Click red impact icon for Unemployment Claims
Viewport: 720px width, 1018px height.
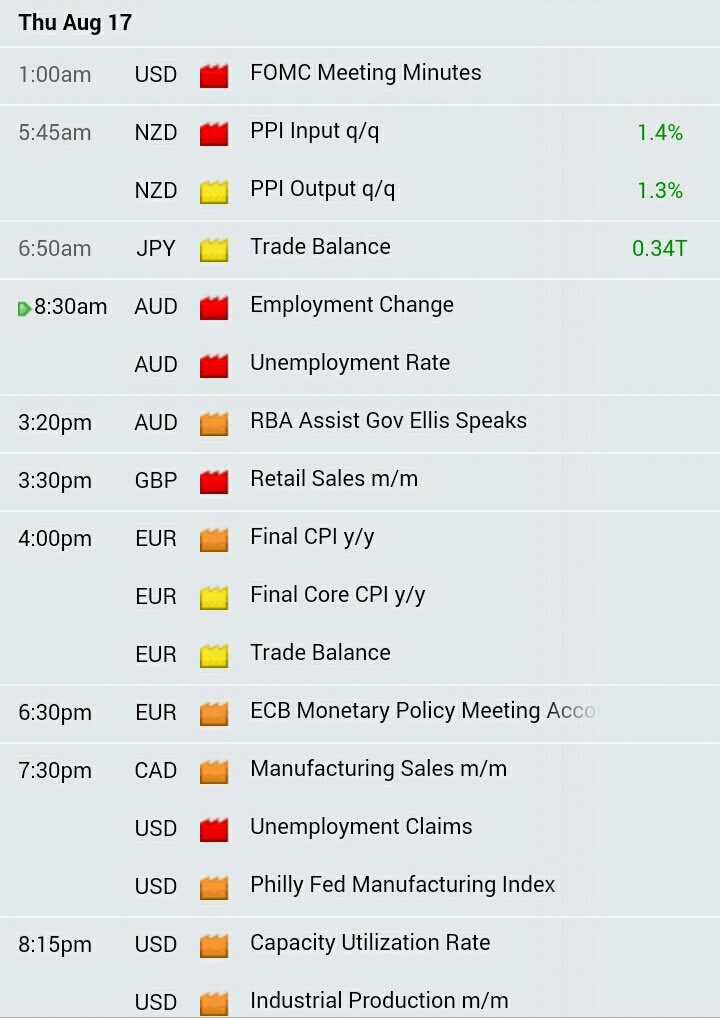(x=214, y=830)
